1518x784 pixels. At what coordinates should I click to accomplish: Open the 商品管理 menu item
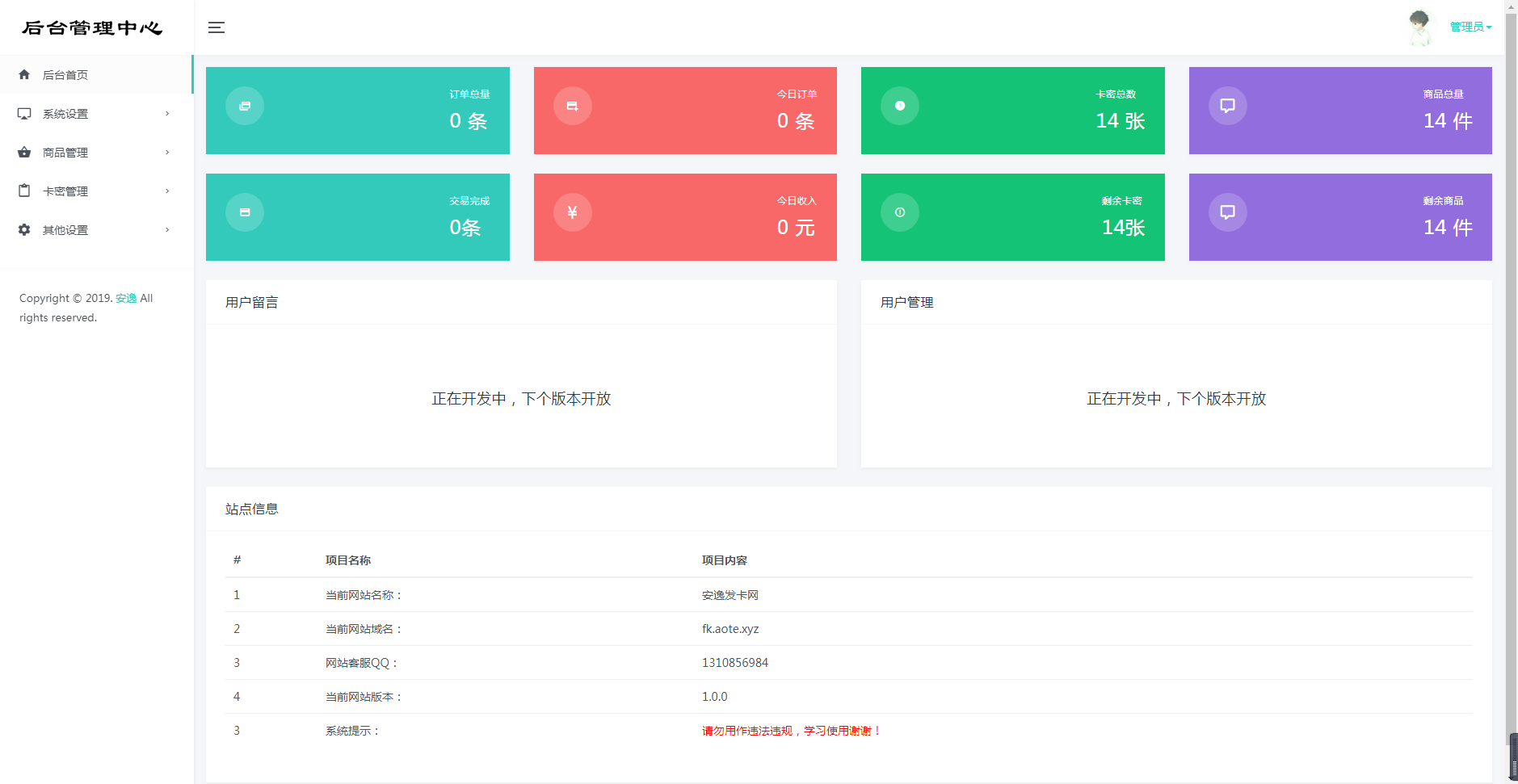coord(96,153)
